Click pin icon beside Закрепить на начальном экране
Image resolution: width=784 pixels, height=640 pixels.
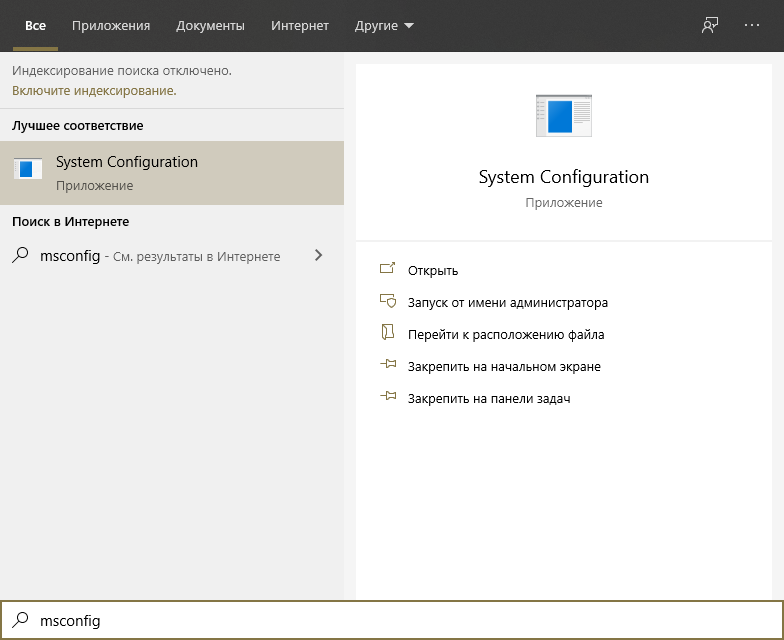pos(388,364)
